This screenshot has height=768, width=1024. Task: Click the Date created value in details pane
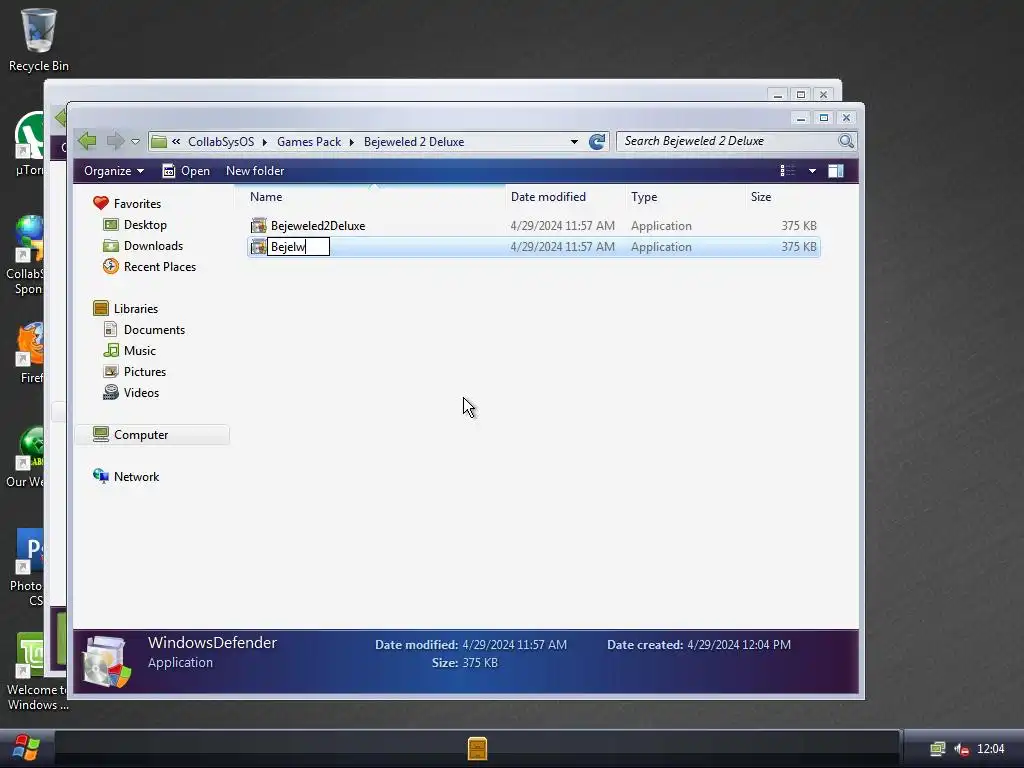tap(739, 645)
